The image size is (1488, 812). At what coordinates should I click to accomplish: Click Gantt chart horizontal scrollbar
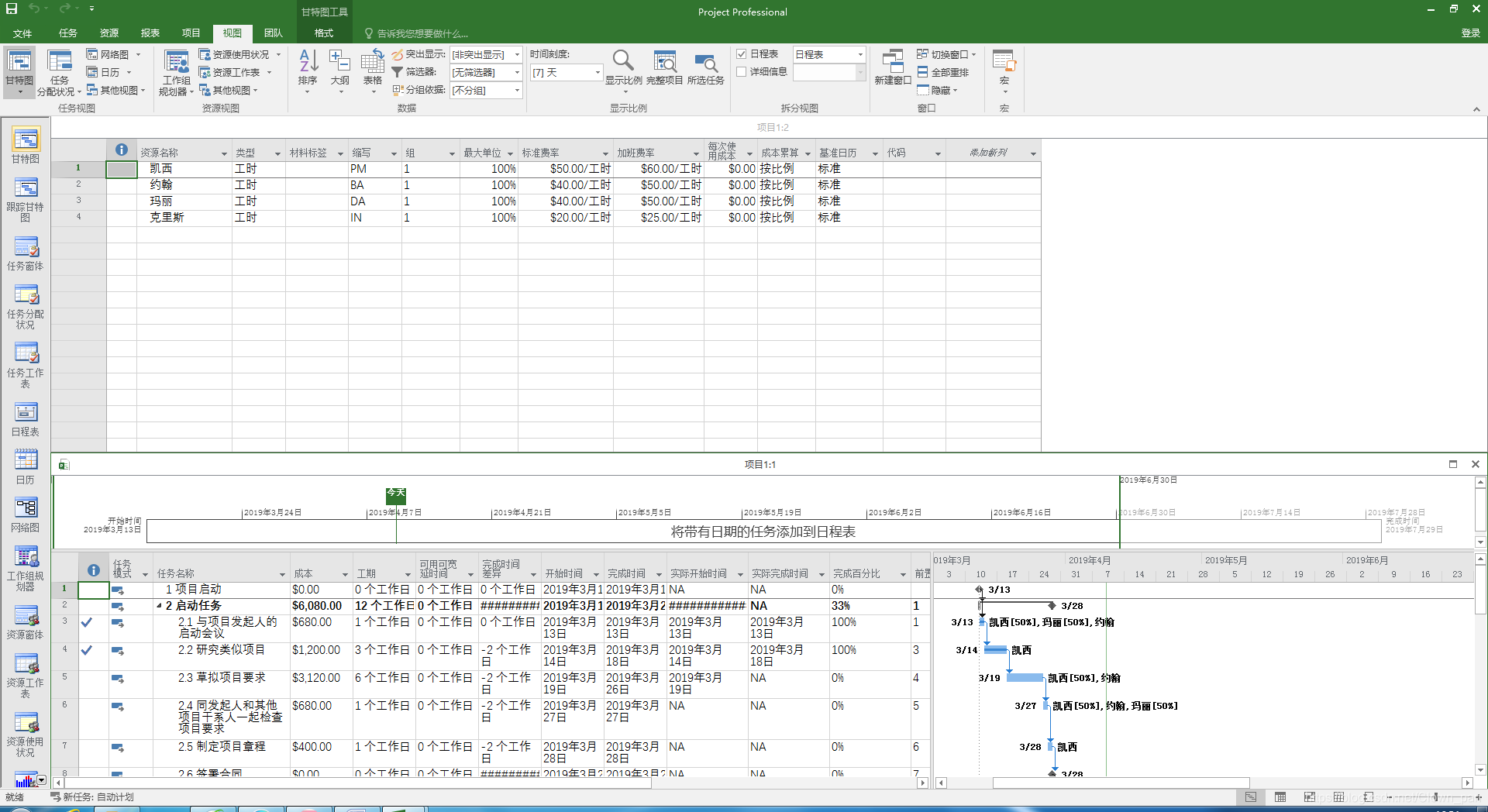click(x=1121, y=783)
